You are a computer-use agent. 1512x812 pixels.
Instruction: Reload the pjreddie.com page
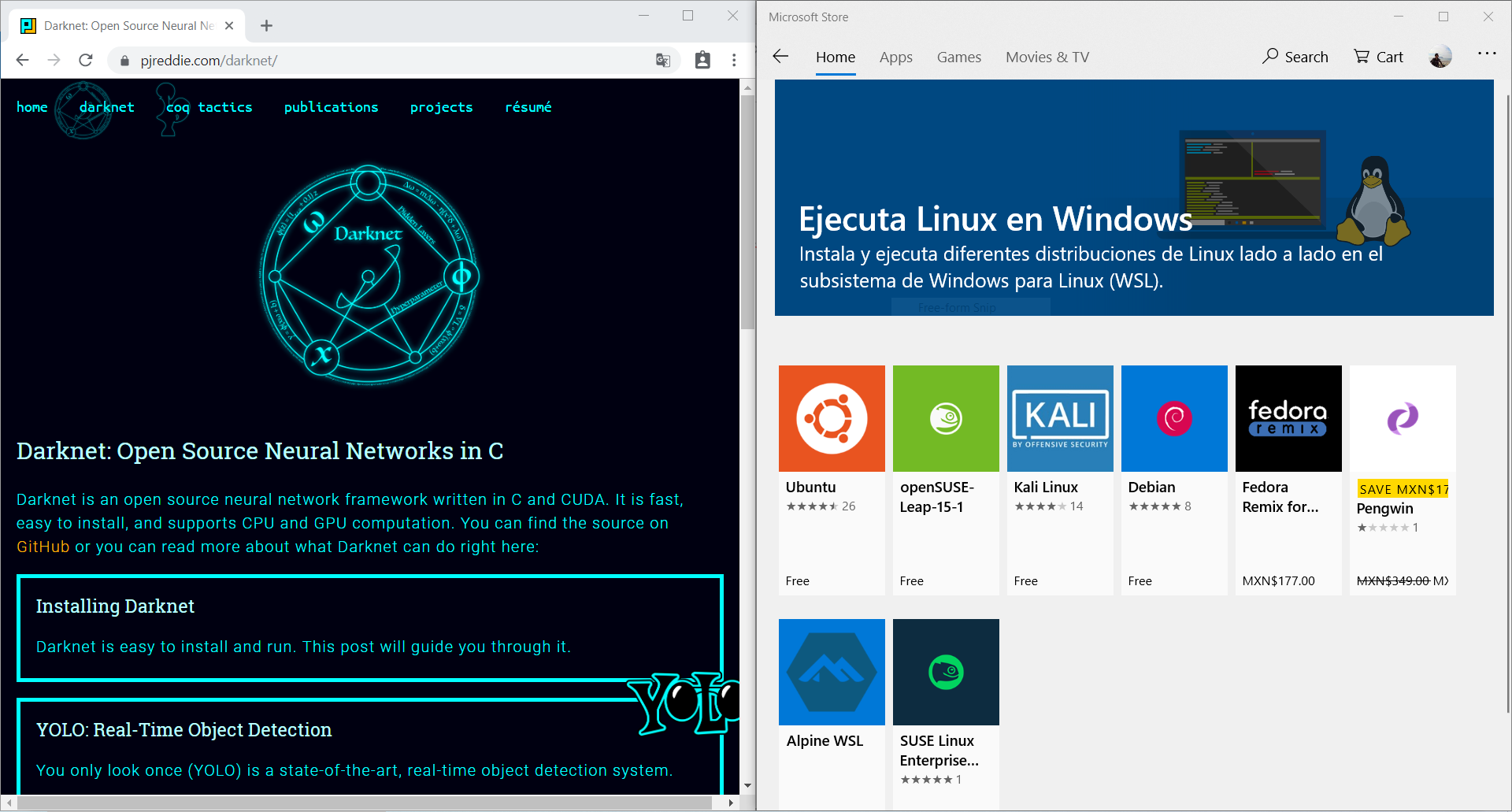click(86, 60)
